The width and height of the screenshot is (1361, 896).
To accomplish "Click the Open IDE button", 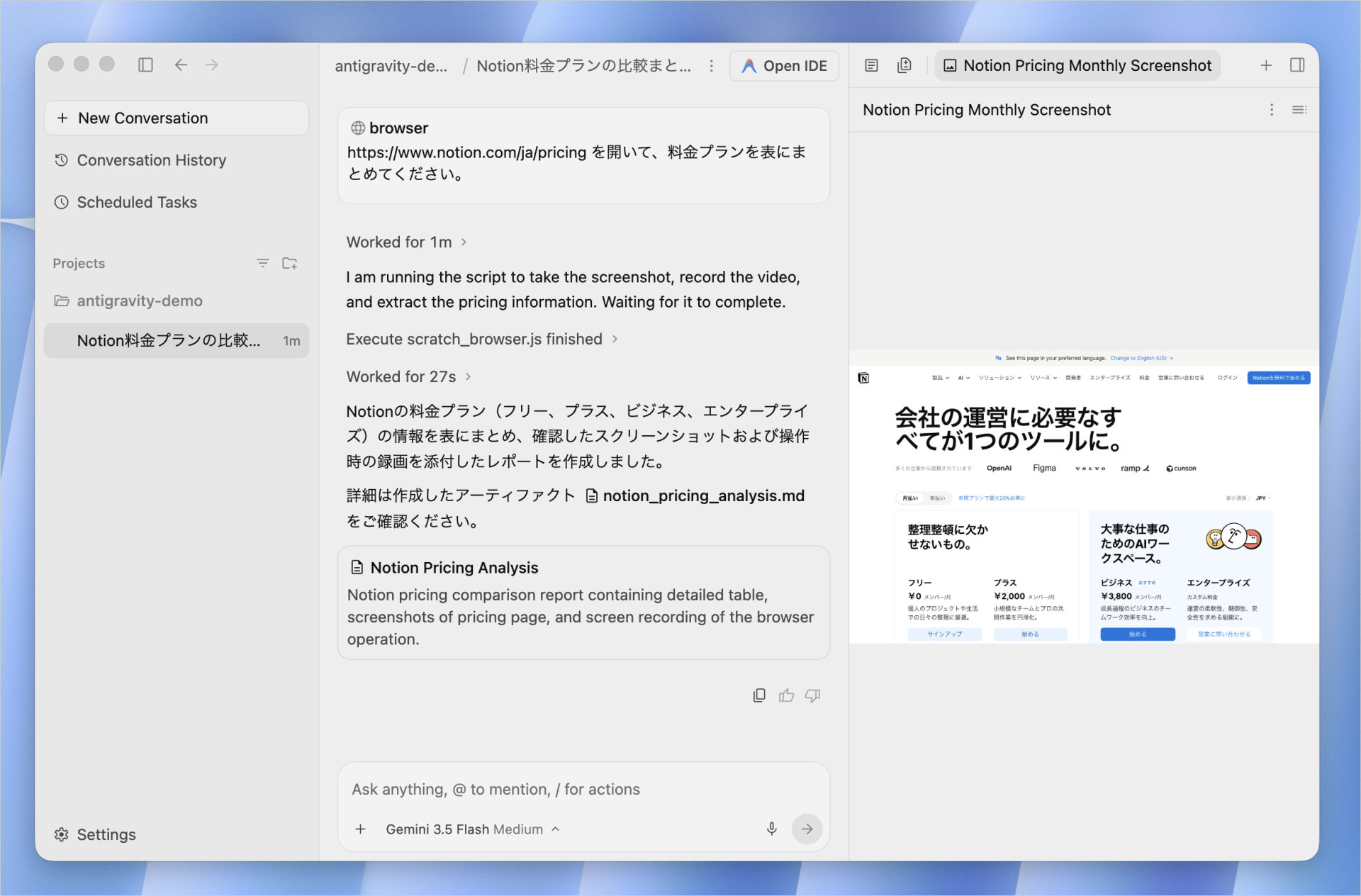I will click(x=784, y=66).
